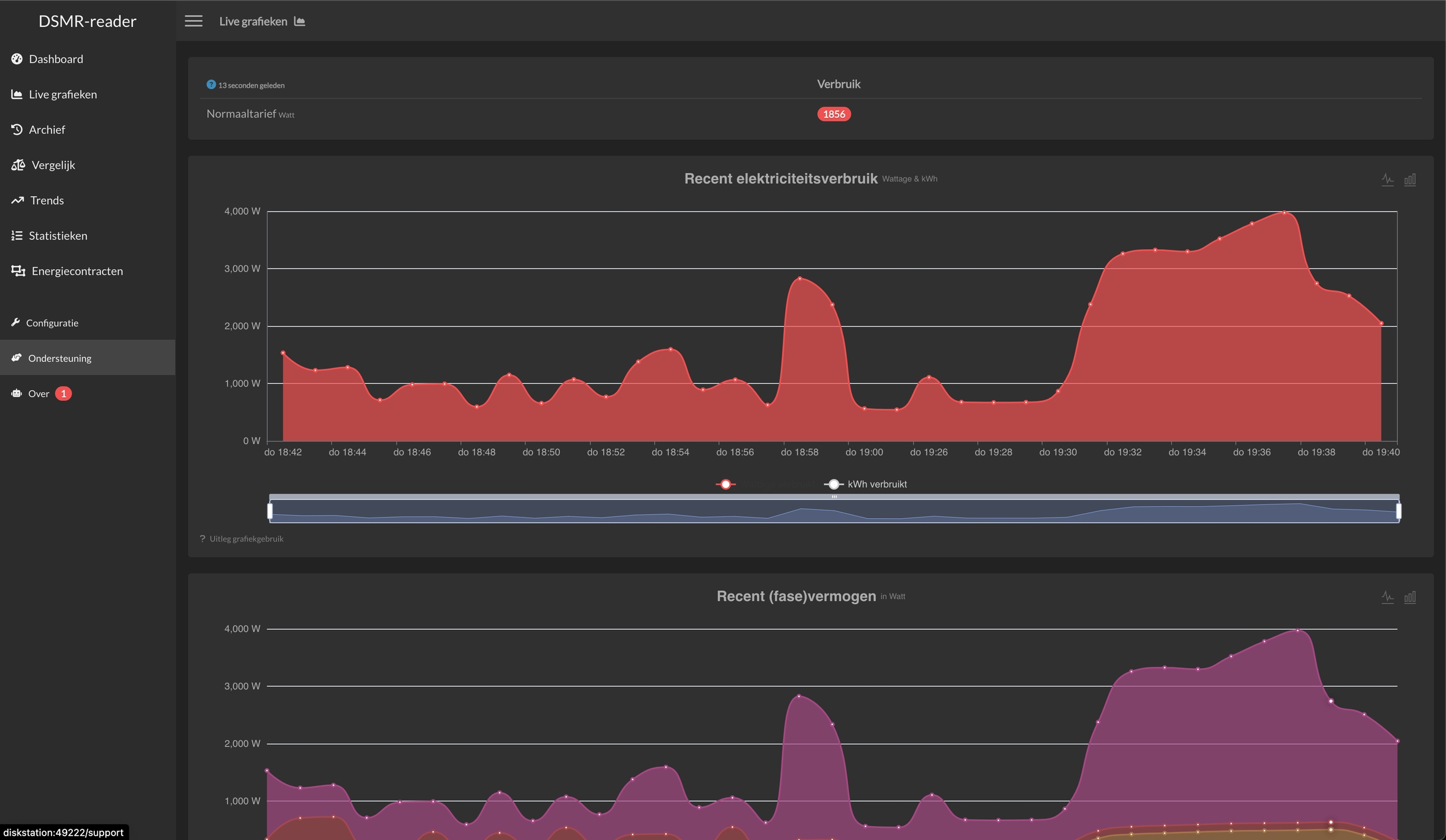Click the Uitleg grafiekgebruik help link

246,539
